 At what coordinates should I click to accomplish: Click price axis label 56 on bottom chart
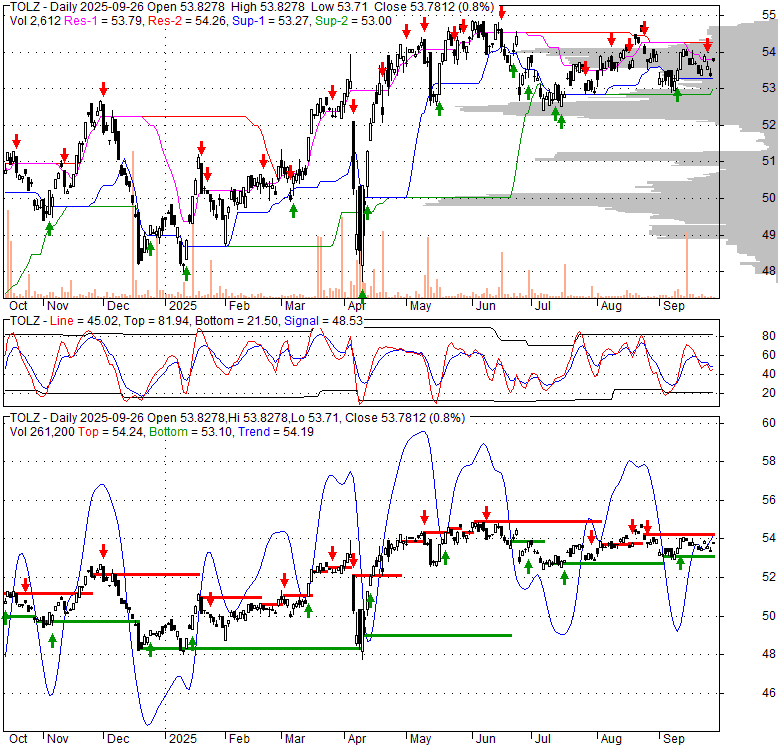click(769, 500)
